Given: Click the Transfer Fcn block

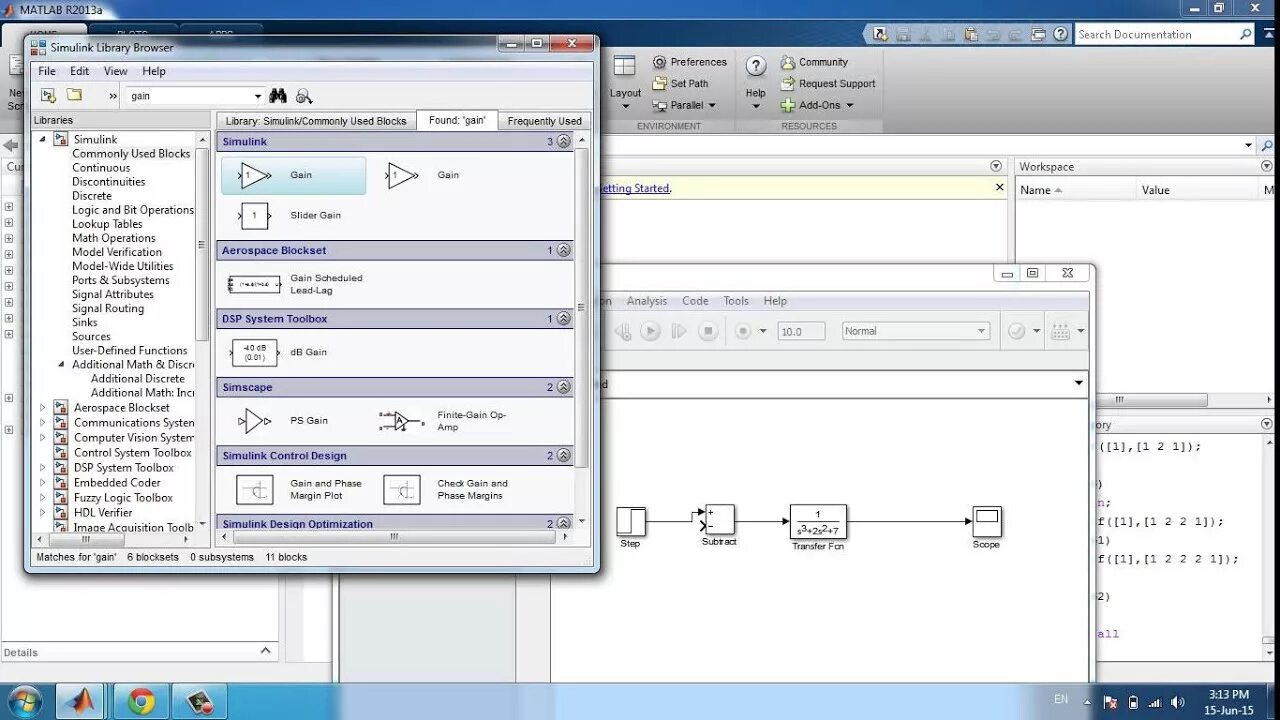Looking at the screenshot, I should pyautogui.click(x=818, y=522).
